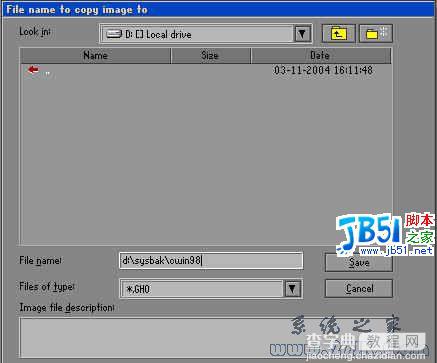Click the Save button

(359, 262)
